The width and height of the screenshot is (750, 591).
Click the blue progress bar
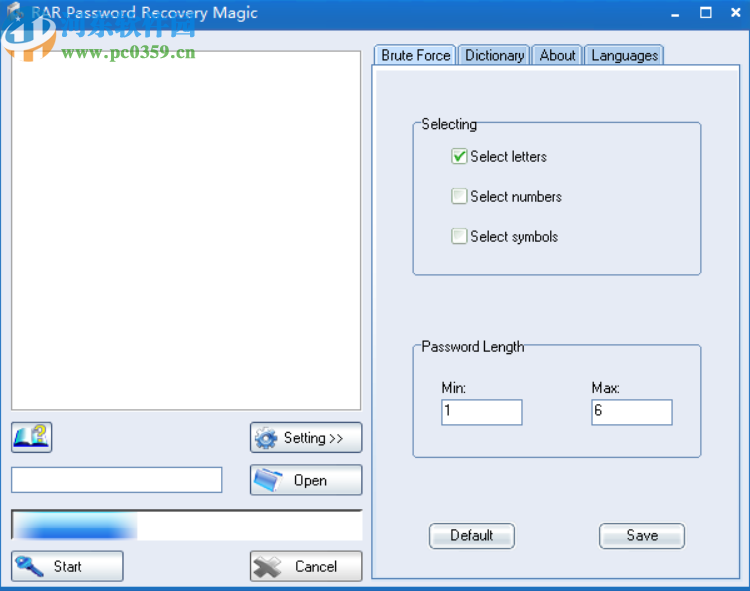pyautogui.click(x=187, y=525)
